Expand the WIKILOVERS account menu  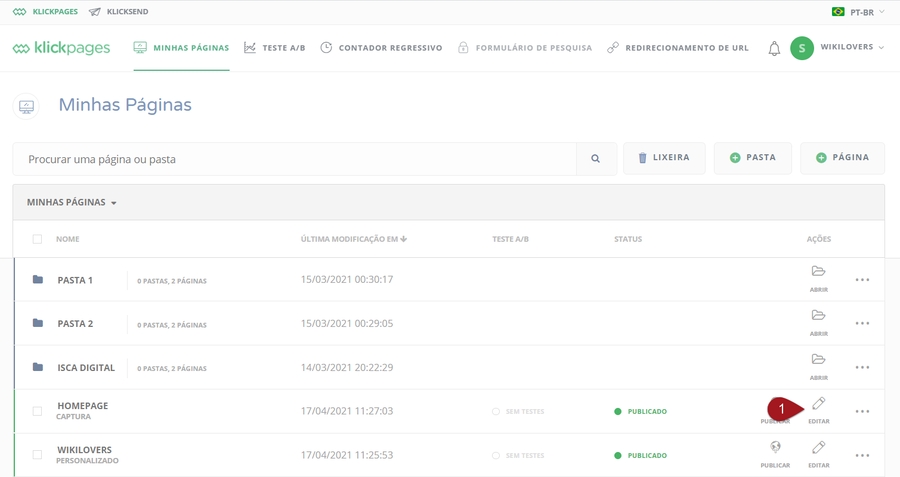click(851, 48)
